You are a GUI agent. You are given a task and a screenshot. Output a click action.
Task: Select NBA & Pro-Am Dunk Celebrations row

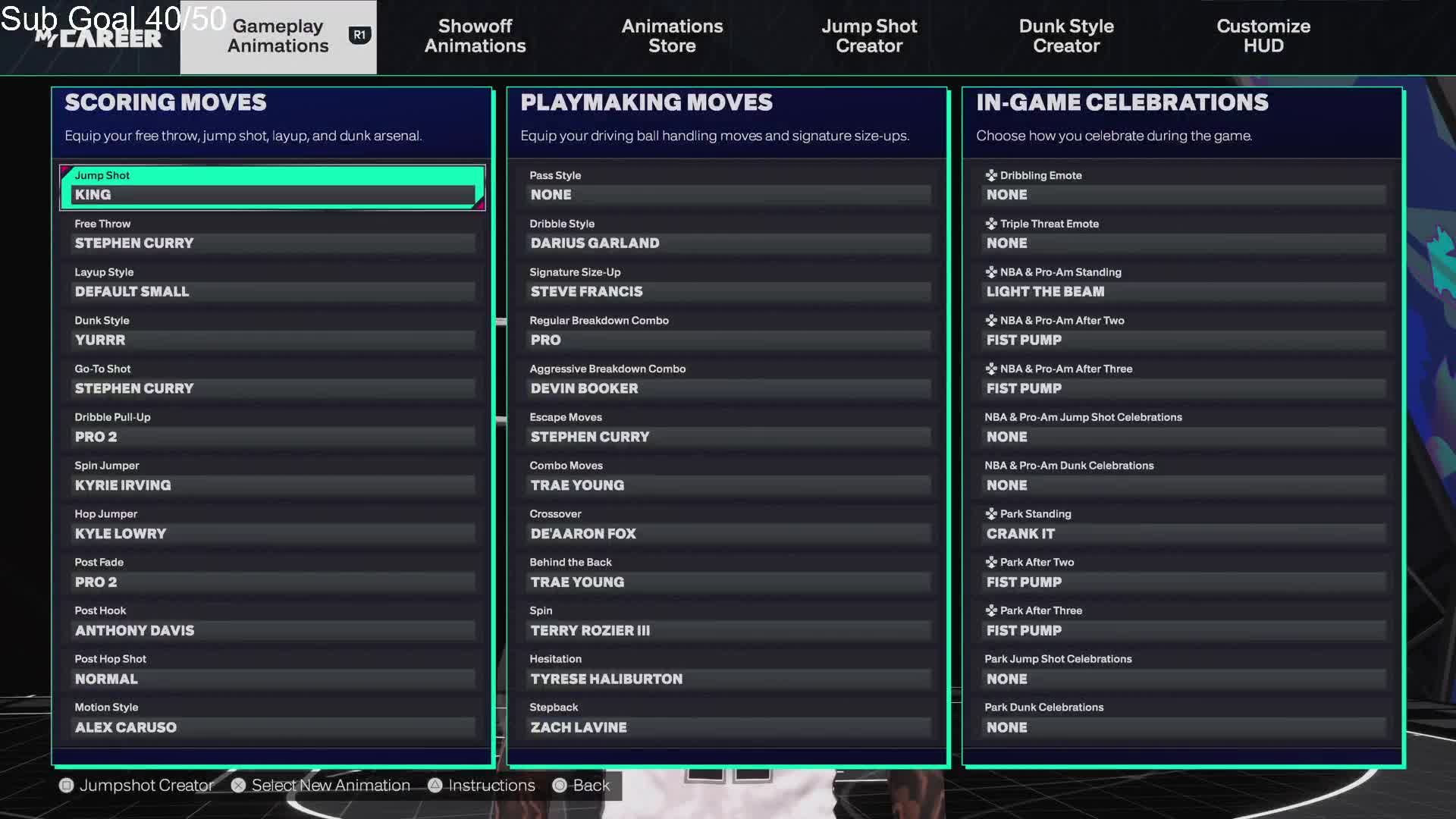[x=1184, y=477]
